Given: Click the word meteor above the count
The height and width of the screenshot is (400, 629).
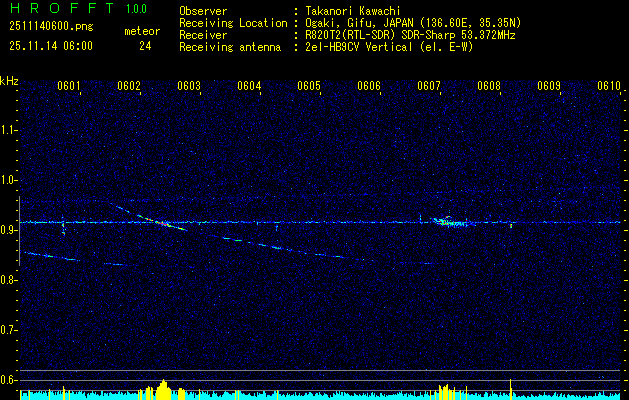Looking at the screenshot, I should coord(142,31).
